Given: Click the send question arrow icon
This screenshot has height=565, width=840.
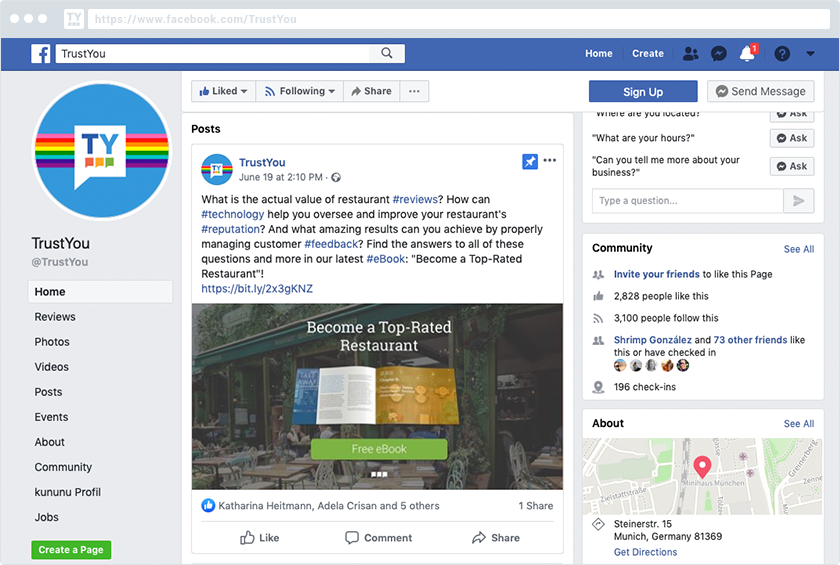Looking at the screenshot, I should (799, 201).
